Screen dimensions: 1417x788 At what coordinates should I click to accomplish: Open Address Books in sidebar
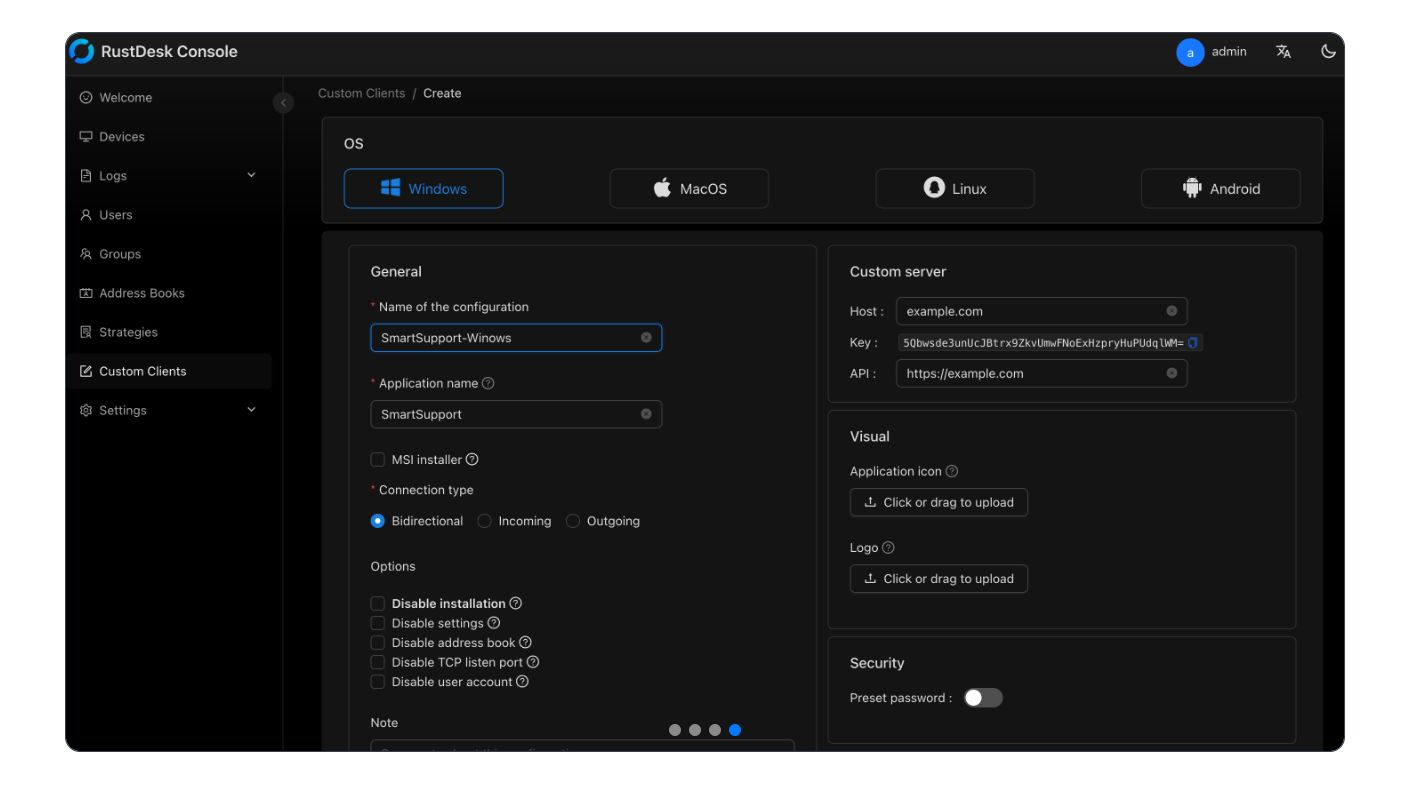click(169, 293)
